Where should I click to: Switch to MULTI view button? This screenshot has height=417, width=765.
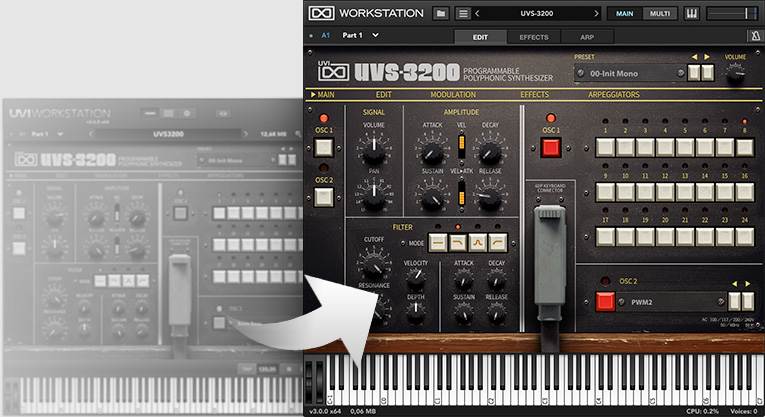tap(660, 14)
